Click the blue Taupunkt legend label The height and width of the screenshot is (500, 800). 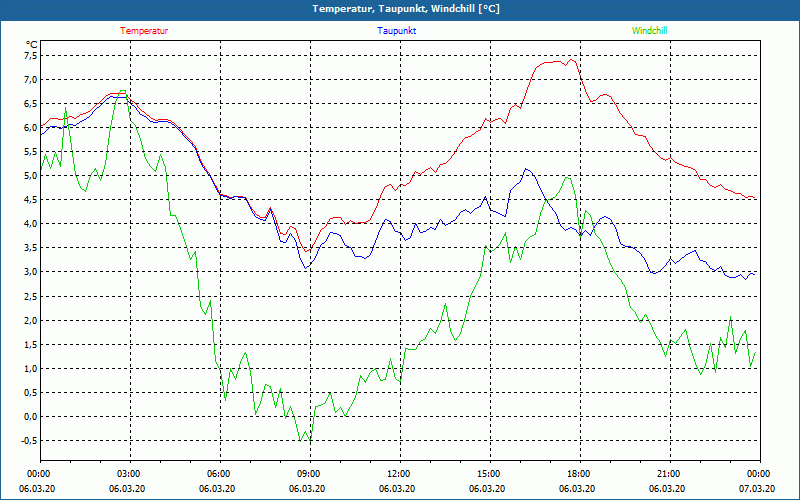396,31
